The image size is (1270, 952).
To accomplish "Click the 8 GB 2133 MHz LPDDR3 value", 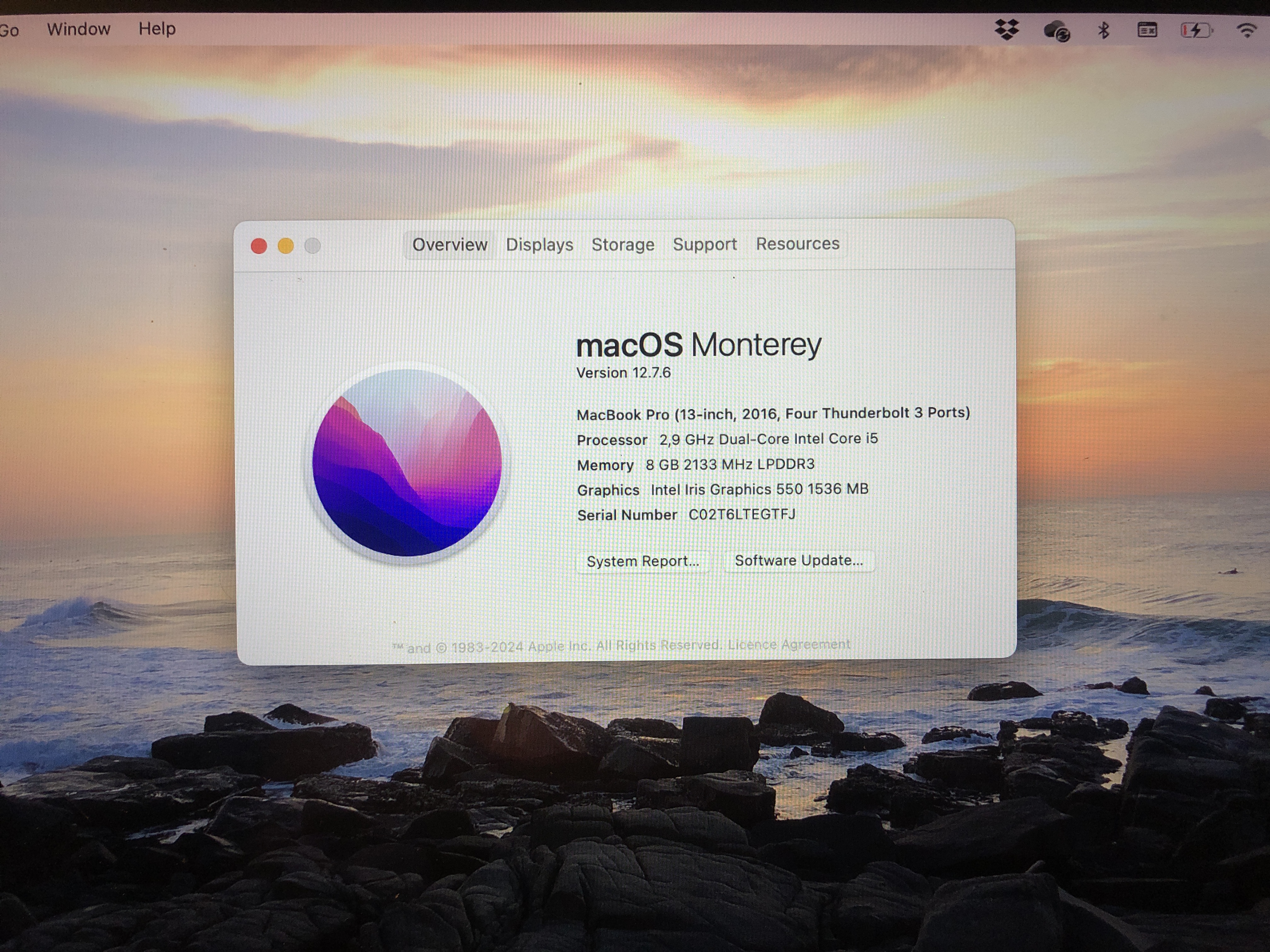I will [730, 464].
